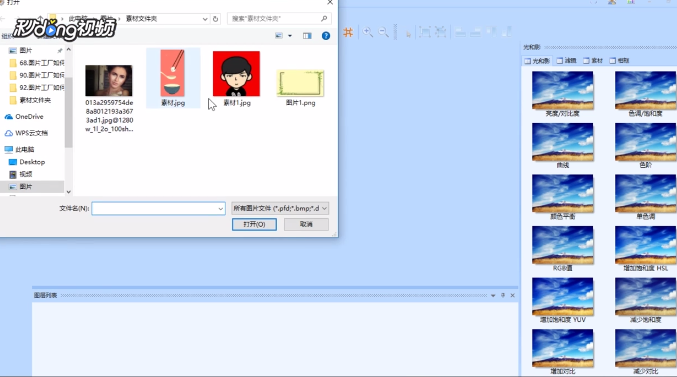The width and height of the screenshot is (677, 377).
Task: Click the sidebar scroll up arrow
Action: 68,50
